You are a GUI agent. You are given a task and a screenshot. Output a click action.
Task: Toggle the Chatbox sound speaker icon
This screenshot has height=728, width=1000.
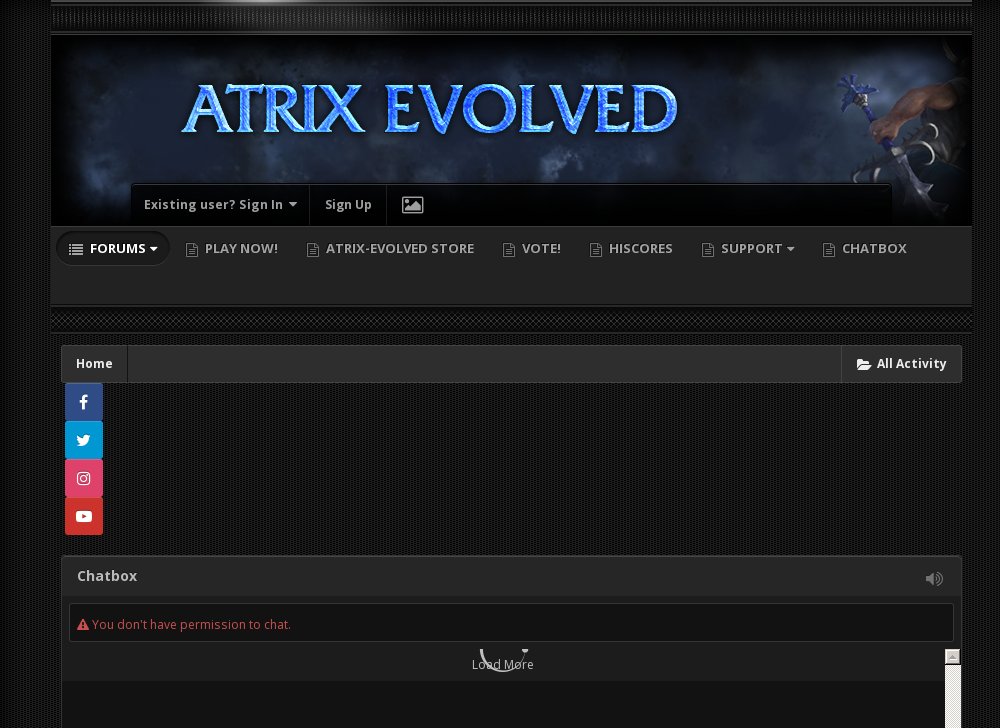point(934,578)
